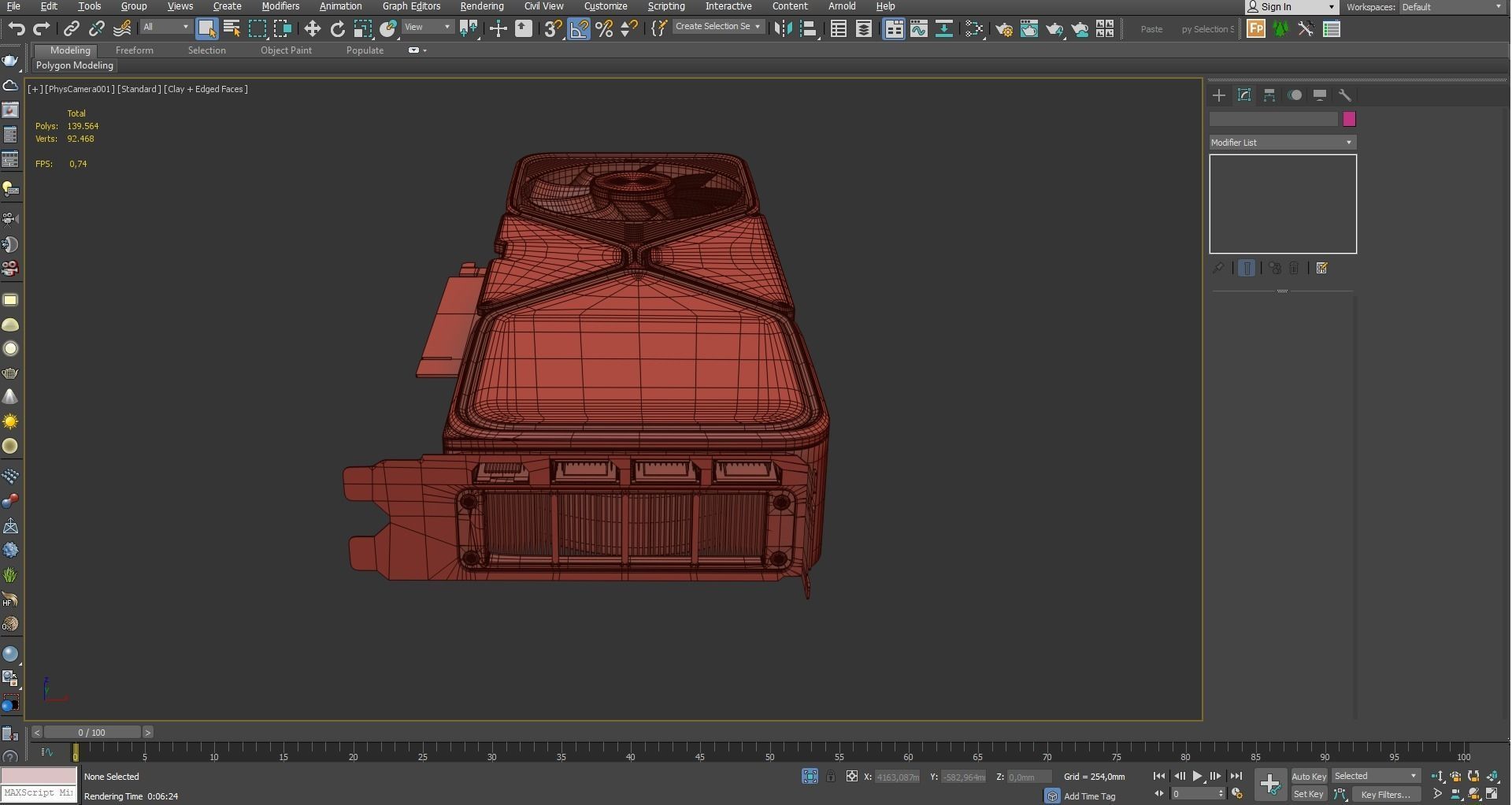
Task: Open Select by Name list icon
Action: (232, 29)
